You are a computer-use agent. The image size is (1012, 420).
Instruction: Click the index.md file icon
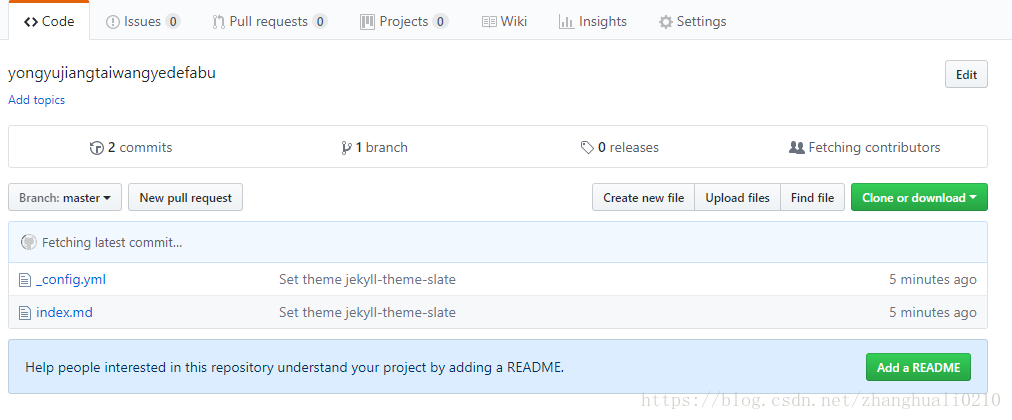[x=25, y=313]
